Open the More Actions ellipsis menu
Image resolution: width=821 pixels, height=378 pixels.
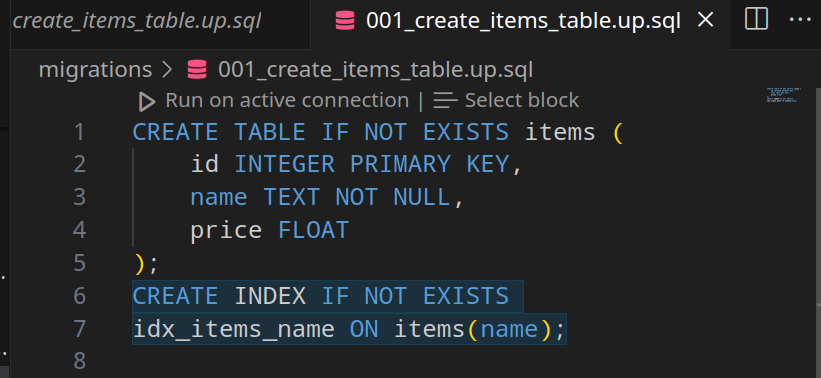pos(800,20)
